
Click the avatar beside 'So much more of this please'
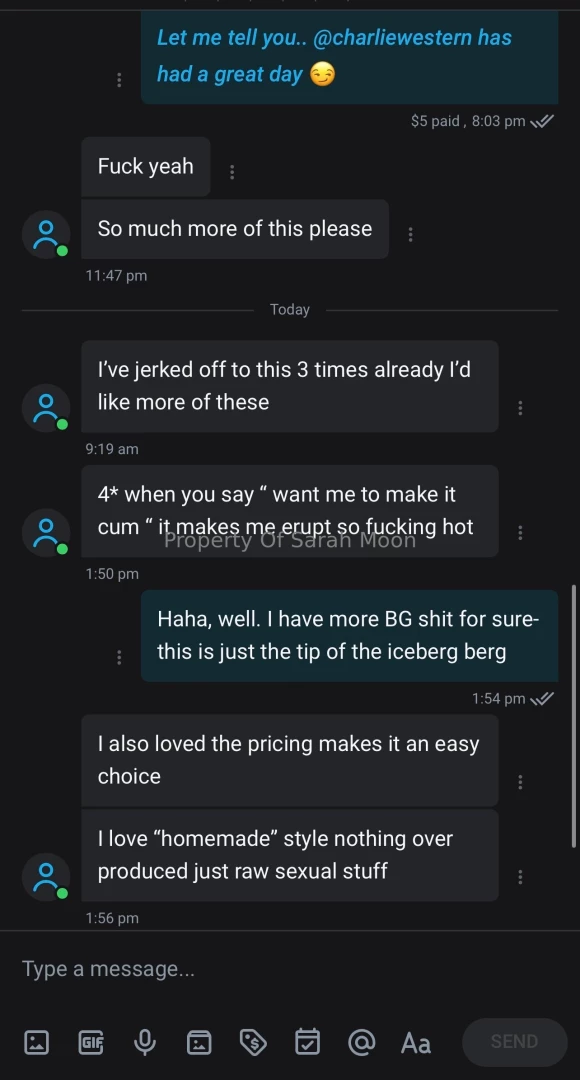(46, 233)
